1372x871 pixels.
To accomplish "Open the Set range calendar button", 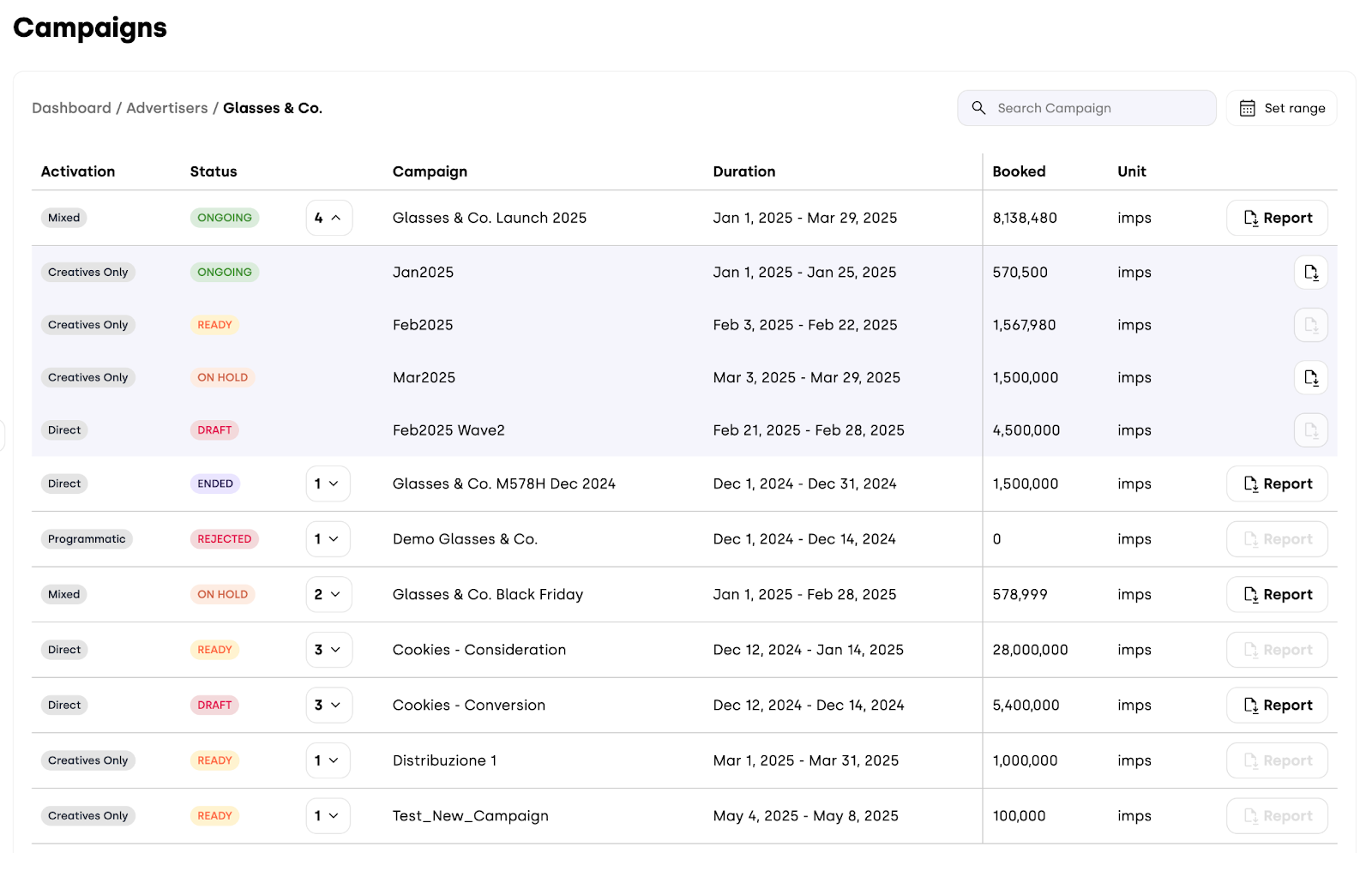I will coord(1281,108).
